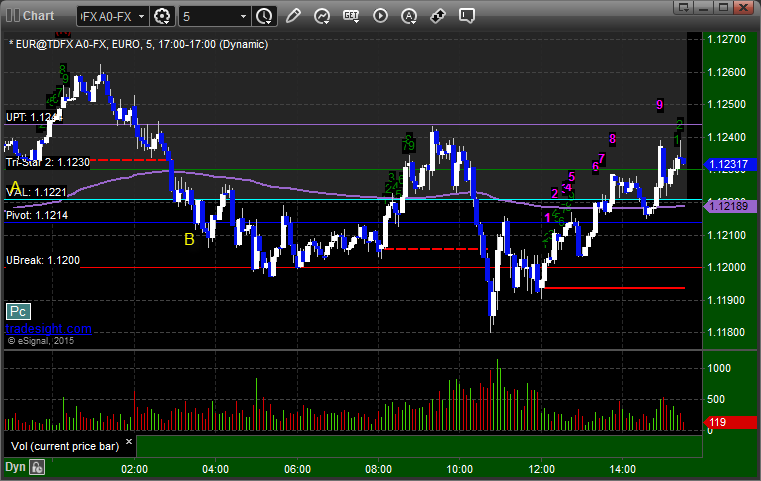Viewport: 761px width, 481px height.
Task: Click the 1.12700 price axis label
Action: tap(727, 39)
